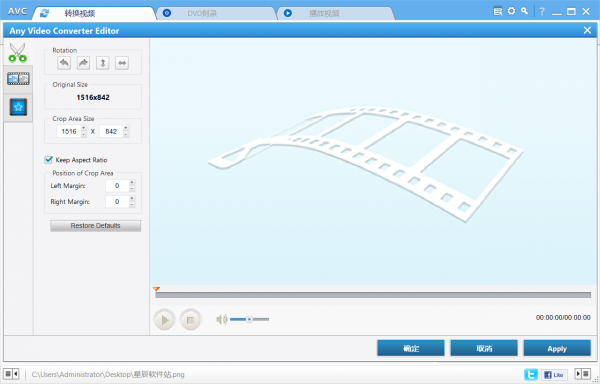Image resolution: width=600 pixels, height=384 pixels.
Task: Click the key registration icon
Action: pyautogui.click(x=525, y=11)
